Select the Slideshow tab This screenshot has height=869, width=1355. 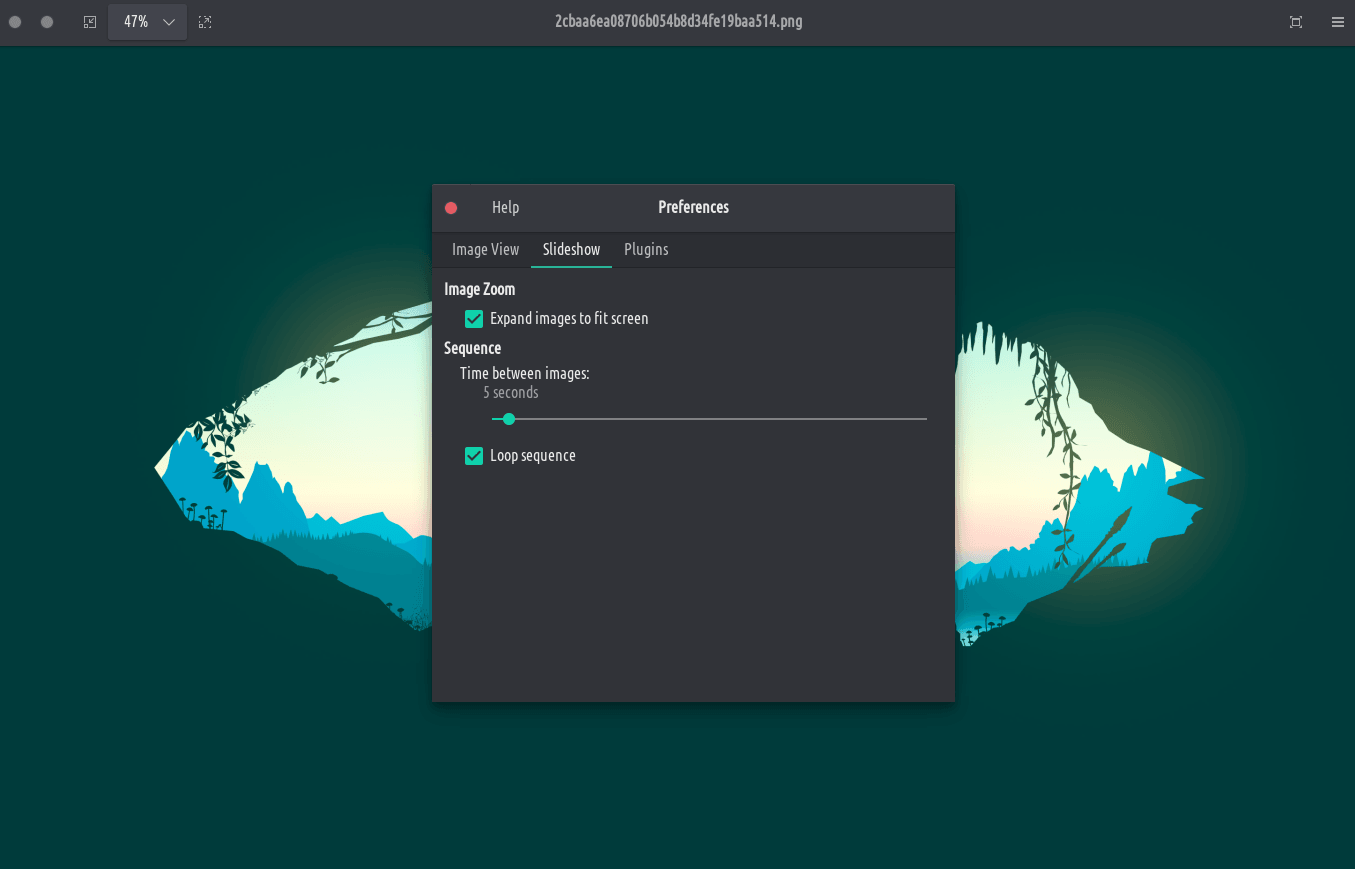coord(571,250)
